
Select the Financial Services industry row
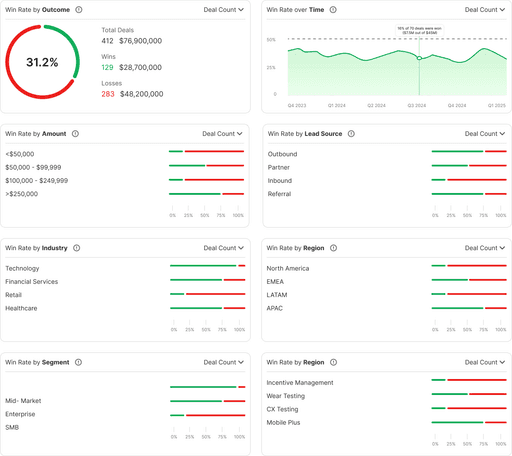(125, 282)
